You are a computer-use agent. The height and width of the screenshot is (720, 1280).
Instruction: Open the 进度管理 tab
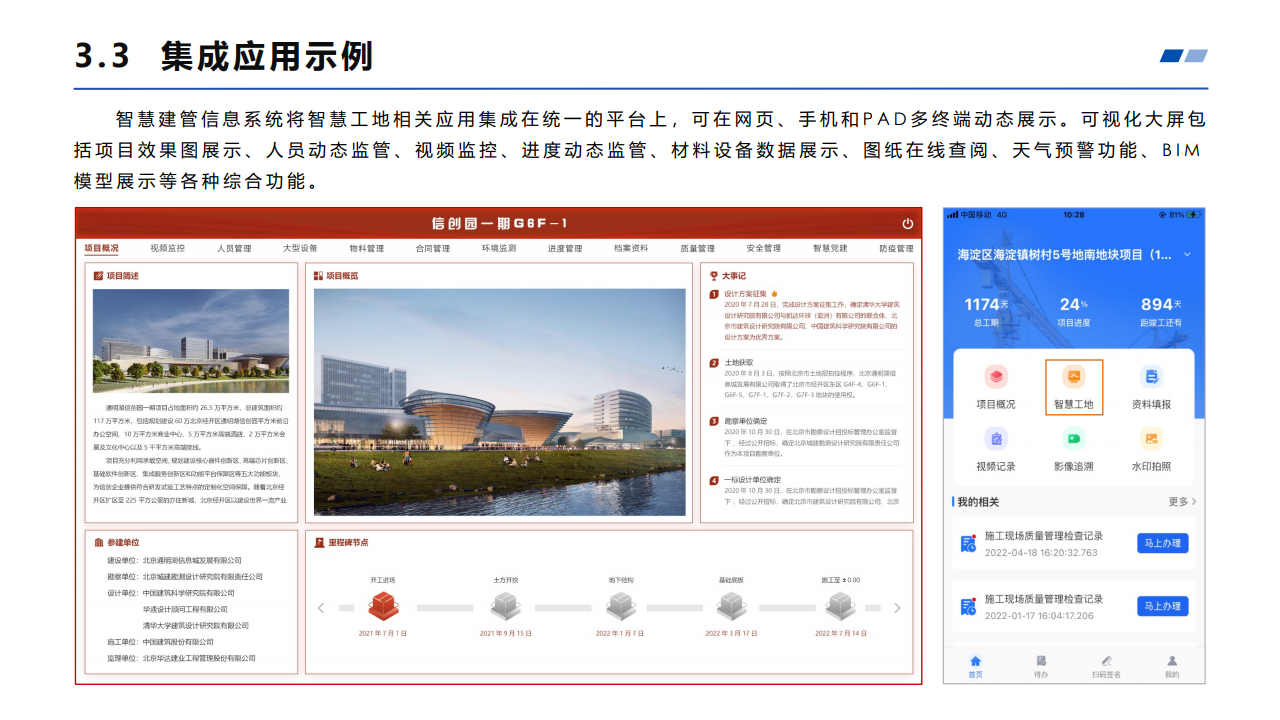point(565,248)
